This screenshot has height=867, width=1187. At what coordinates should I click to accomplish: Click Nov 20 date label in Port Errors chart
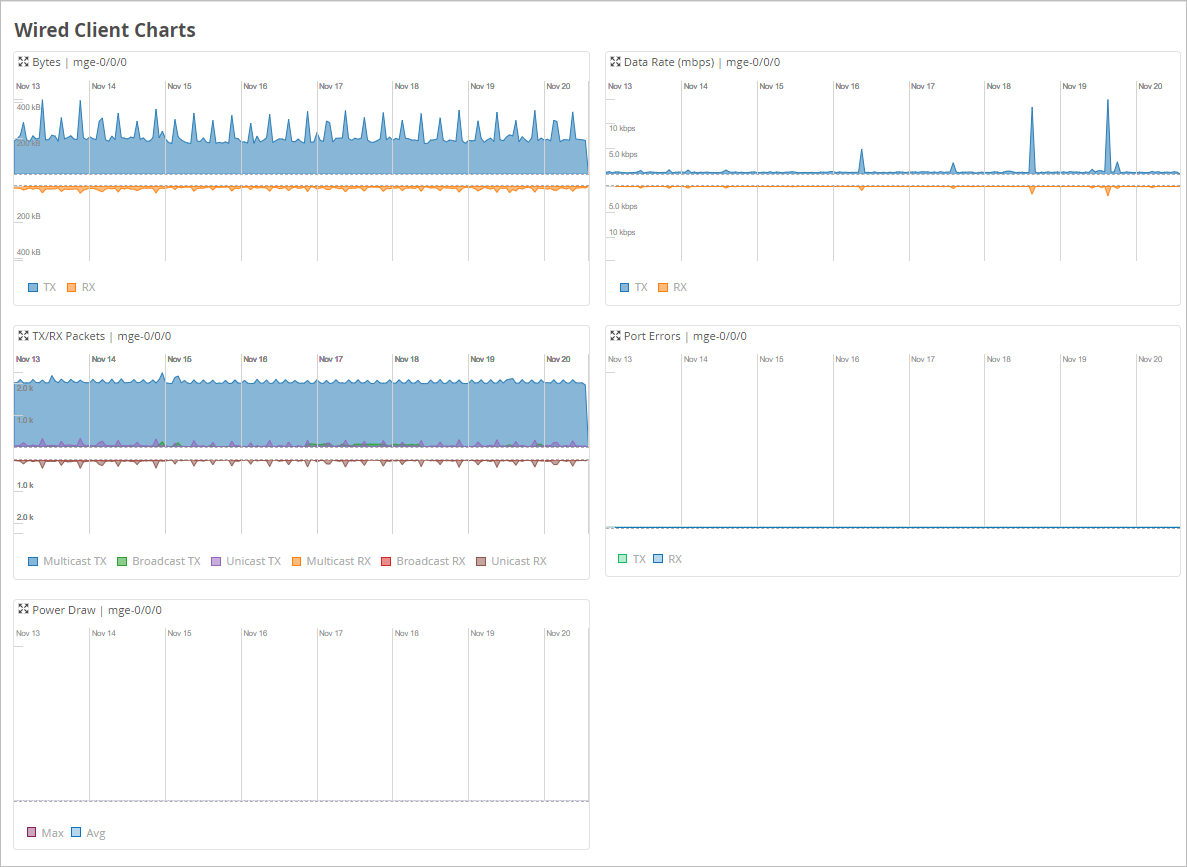(1150, 360)
